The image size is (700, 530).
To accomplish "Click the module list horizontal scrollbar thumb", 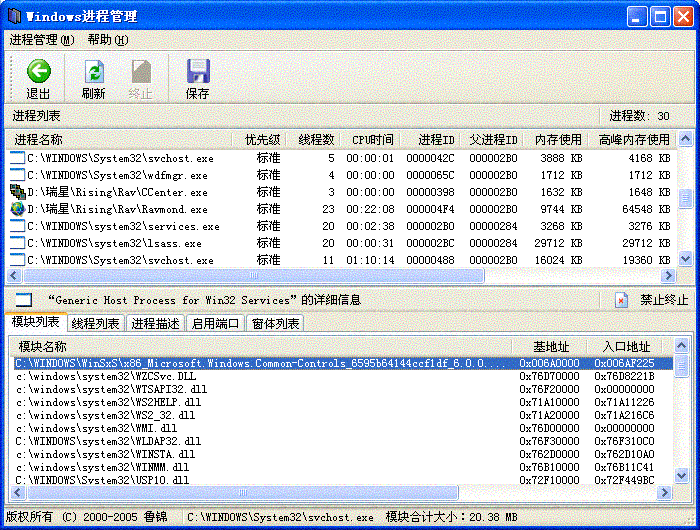I will tap(242, 492).
